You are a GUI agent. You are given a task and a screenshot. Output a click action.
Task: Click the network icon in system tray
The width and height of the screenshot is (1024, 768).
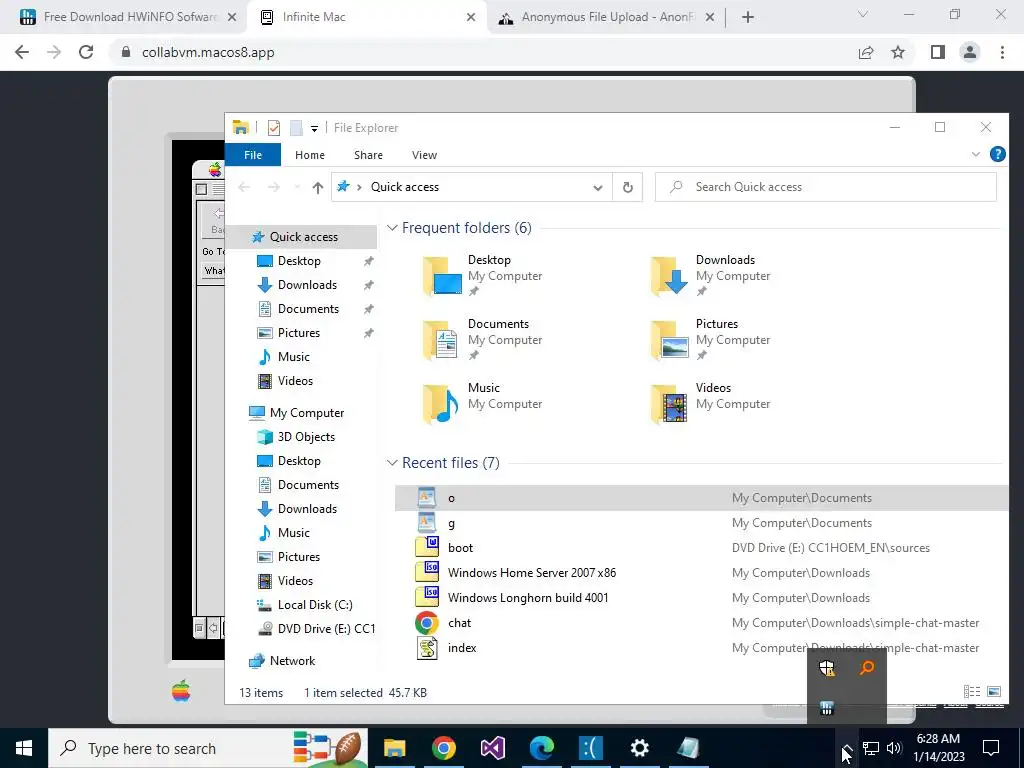[871, 748]
